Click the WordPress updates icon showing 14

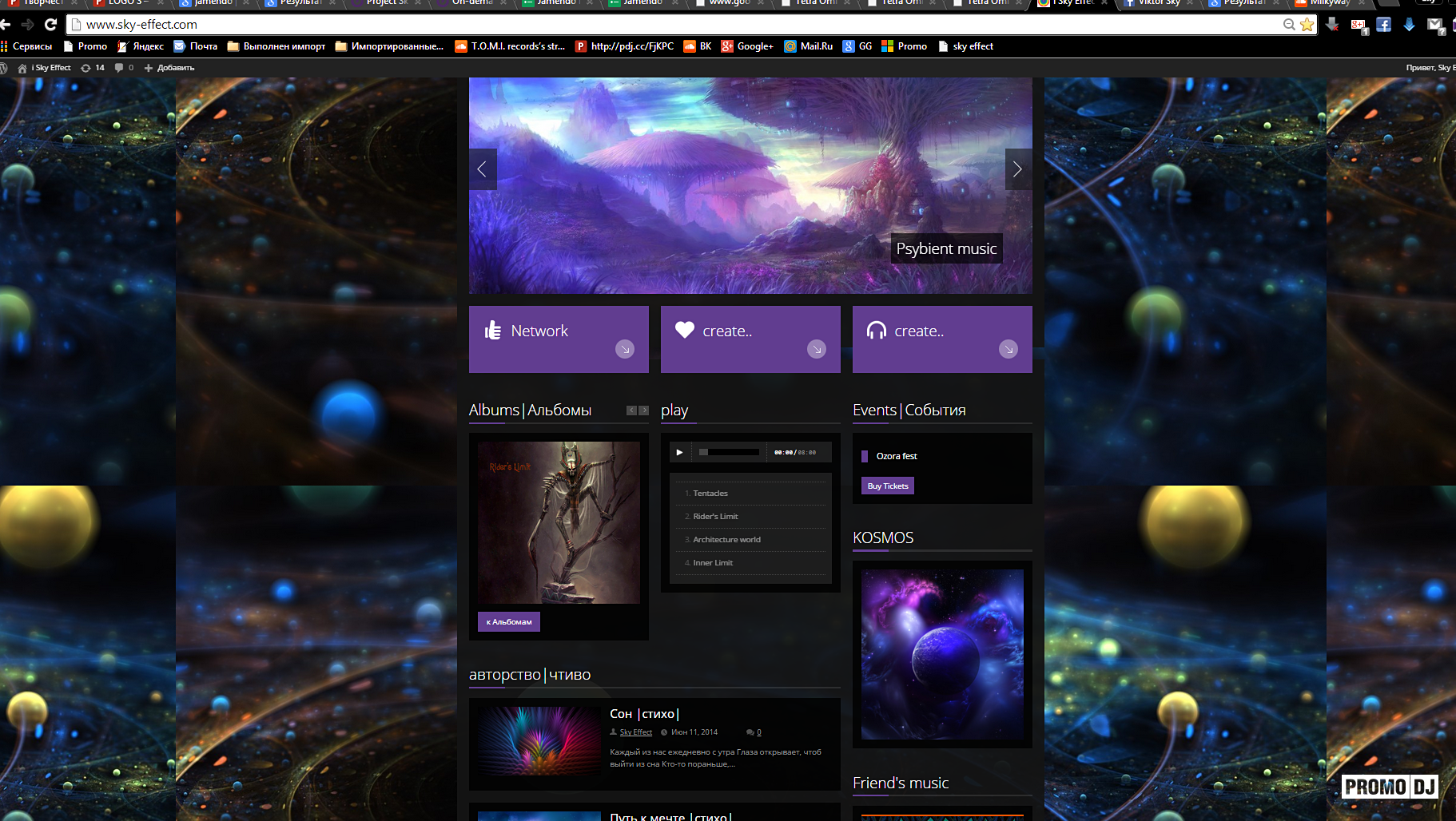click(93, 68)
